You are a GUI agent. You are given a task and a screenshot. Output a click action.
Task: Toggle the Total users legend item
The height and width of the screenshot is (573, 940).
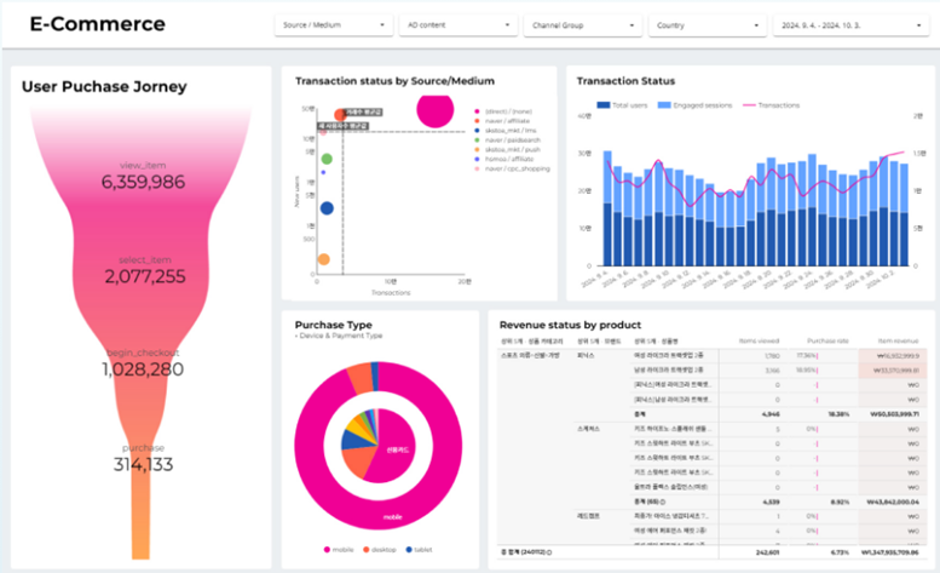point(622,105)
